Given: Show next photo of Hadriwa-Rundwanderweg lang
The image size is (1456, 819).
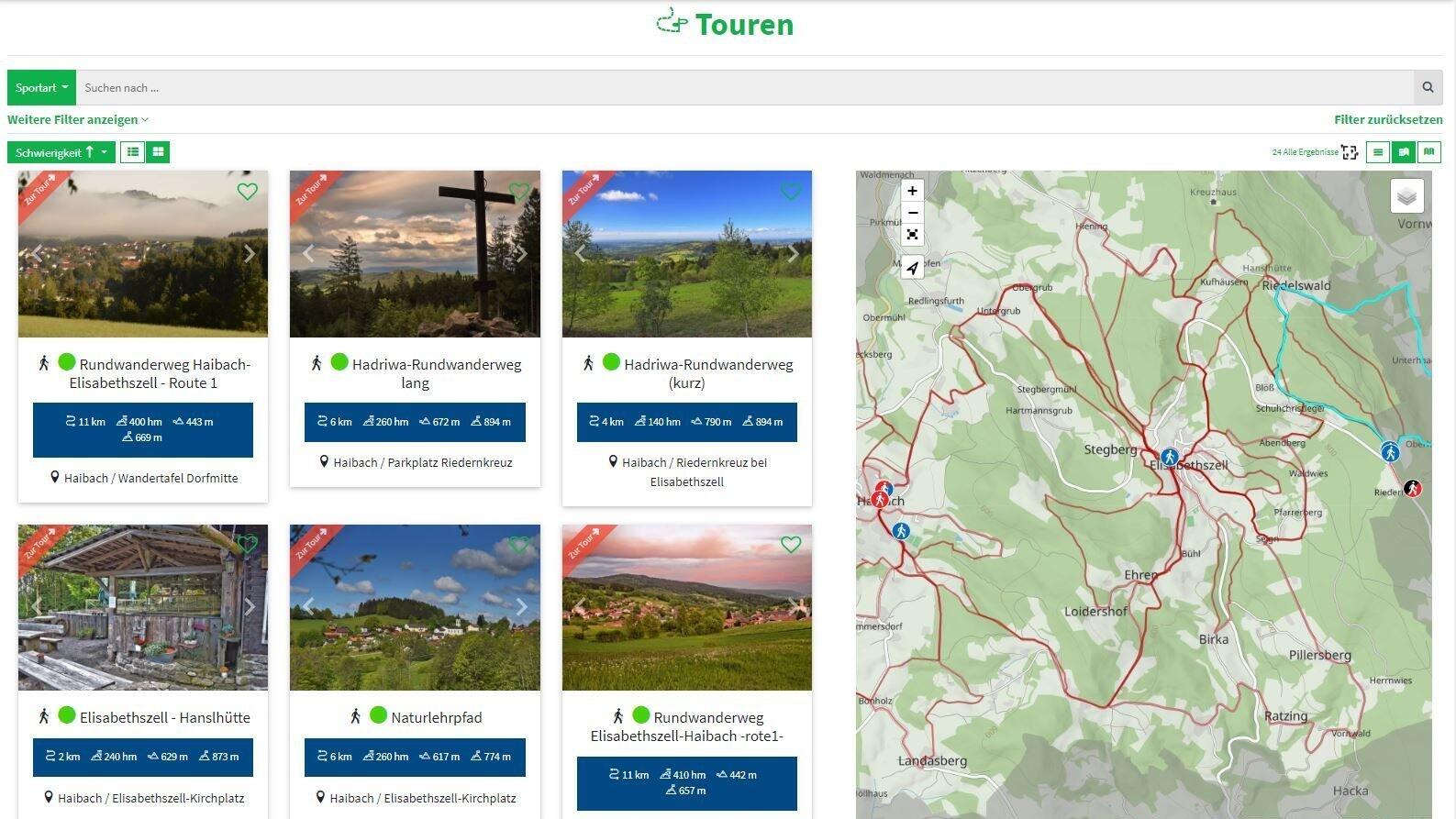Looking at the screenshot, I should click(521, 253).
